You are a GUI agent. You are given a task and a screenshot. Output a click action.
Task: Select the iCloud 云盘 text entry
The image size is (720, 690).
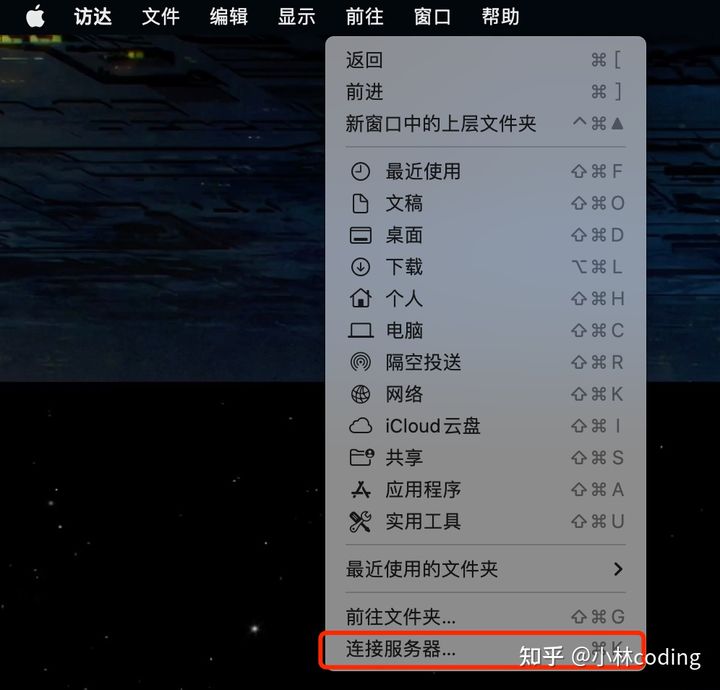(433, 426)
